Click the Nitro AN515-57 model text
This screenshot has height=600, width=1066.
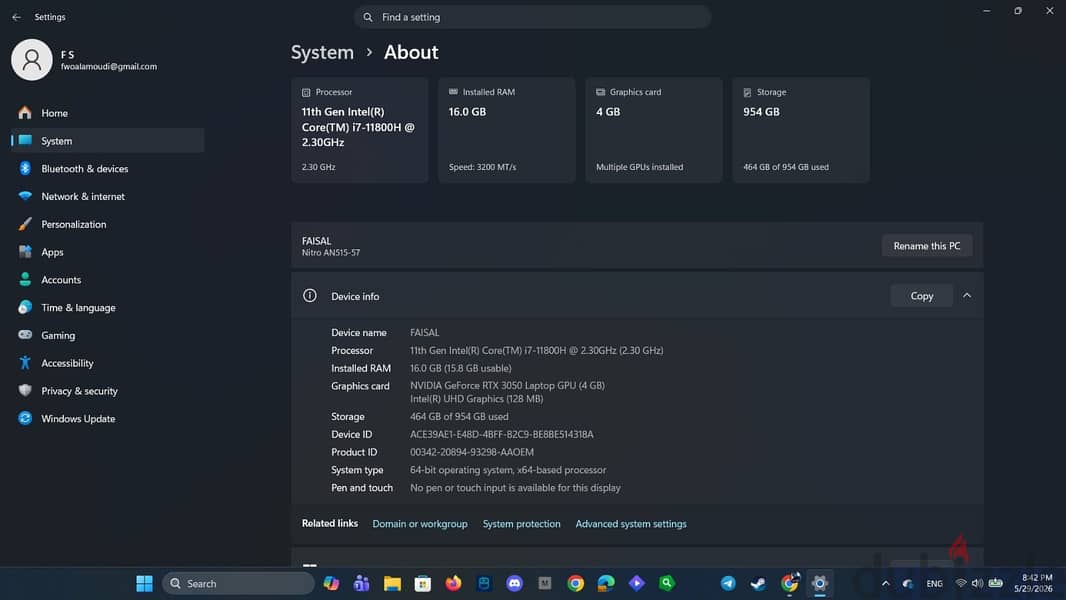(x=331, y=253)
